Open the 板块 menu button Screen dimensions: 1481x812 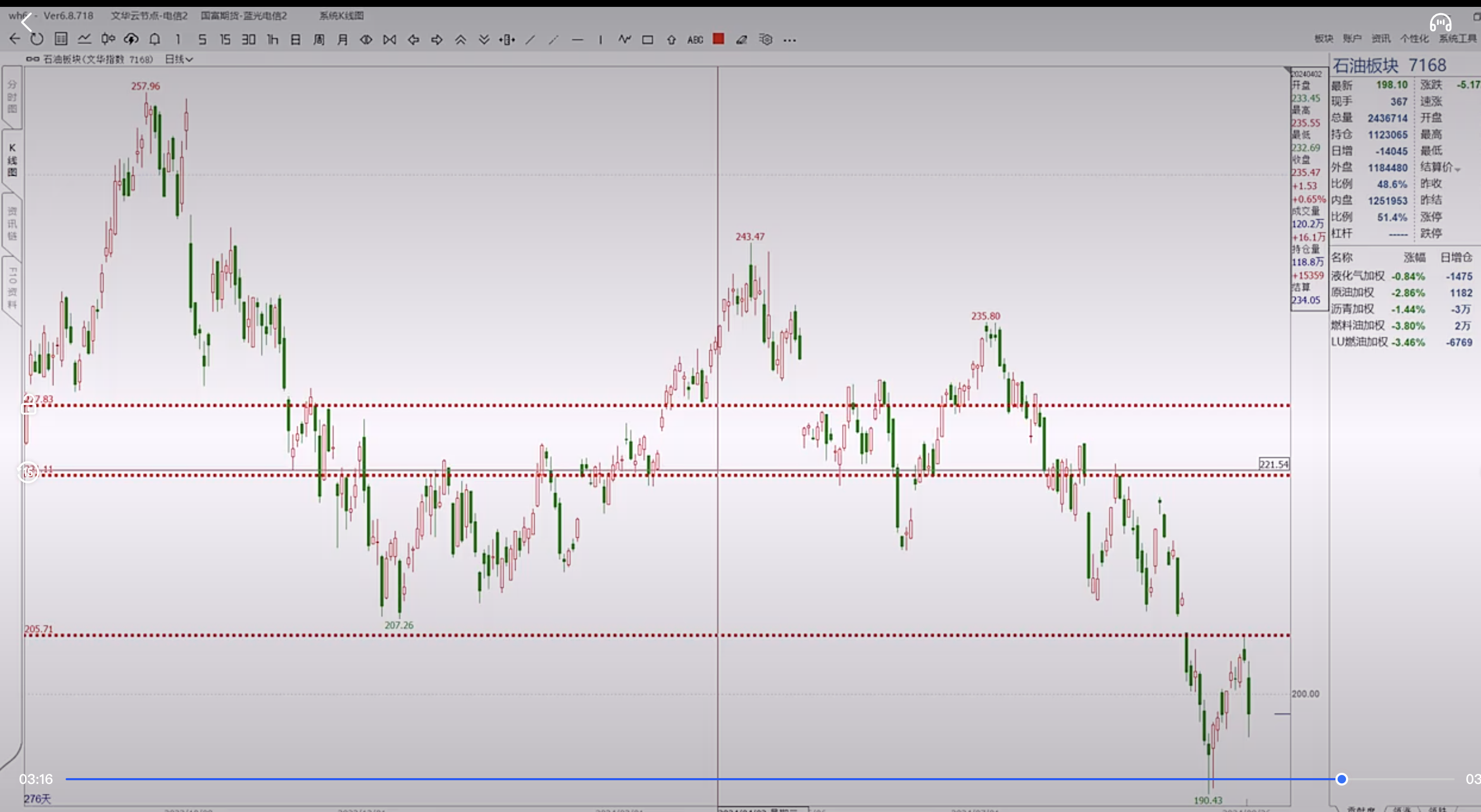[1323, 39]
